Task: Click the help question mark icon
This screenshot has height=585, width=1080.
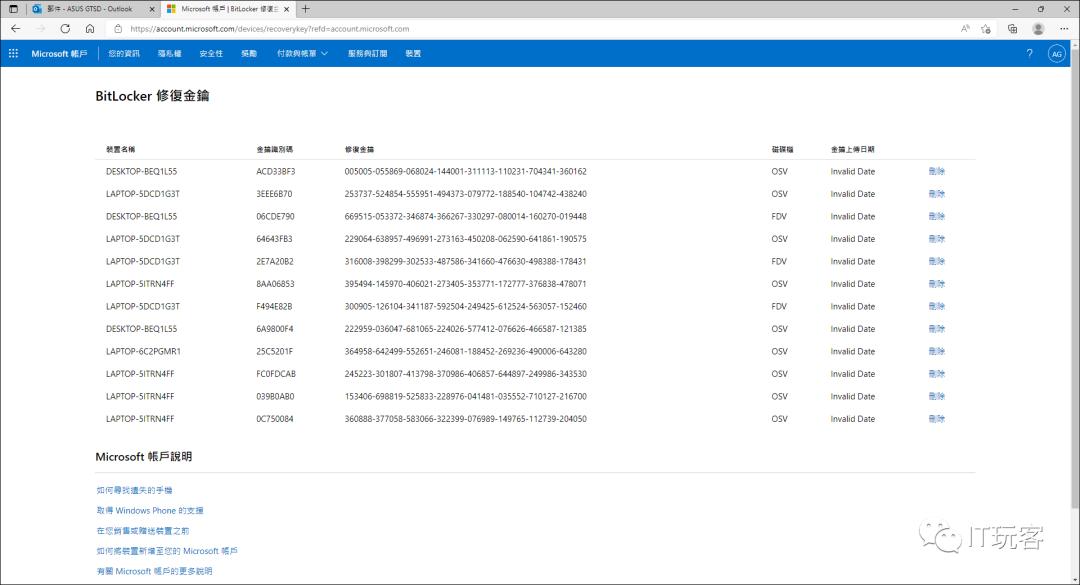Action: pos(1029,53)
